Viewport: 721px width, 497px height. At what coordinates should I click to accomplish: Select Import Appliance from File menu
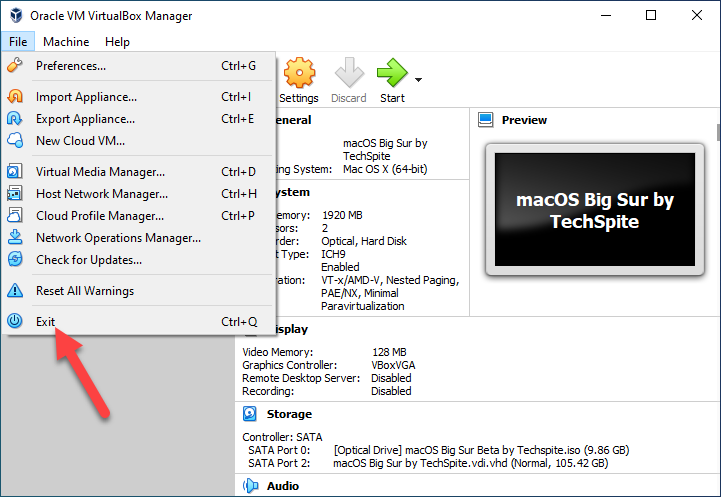click(x=86, y=97)
